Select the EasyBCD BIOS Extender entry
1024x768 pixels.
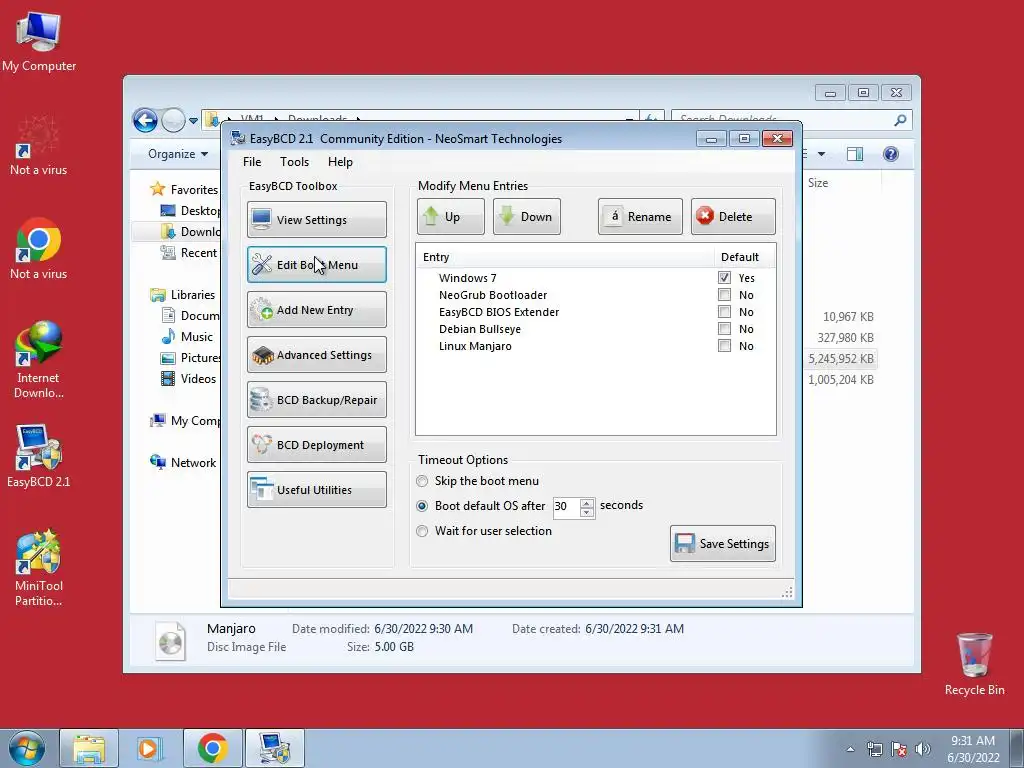[596, 312]
